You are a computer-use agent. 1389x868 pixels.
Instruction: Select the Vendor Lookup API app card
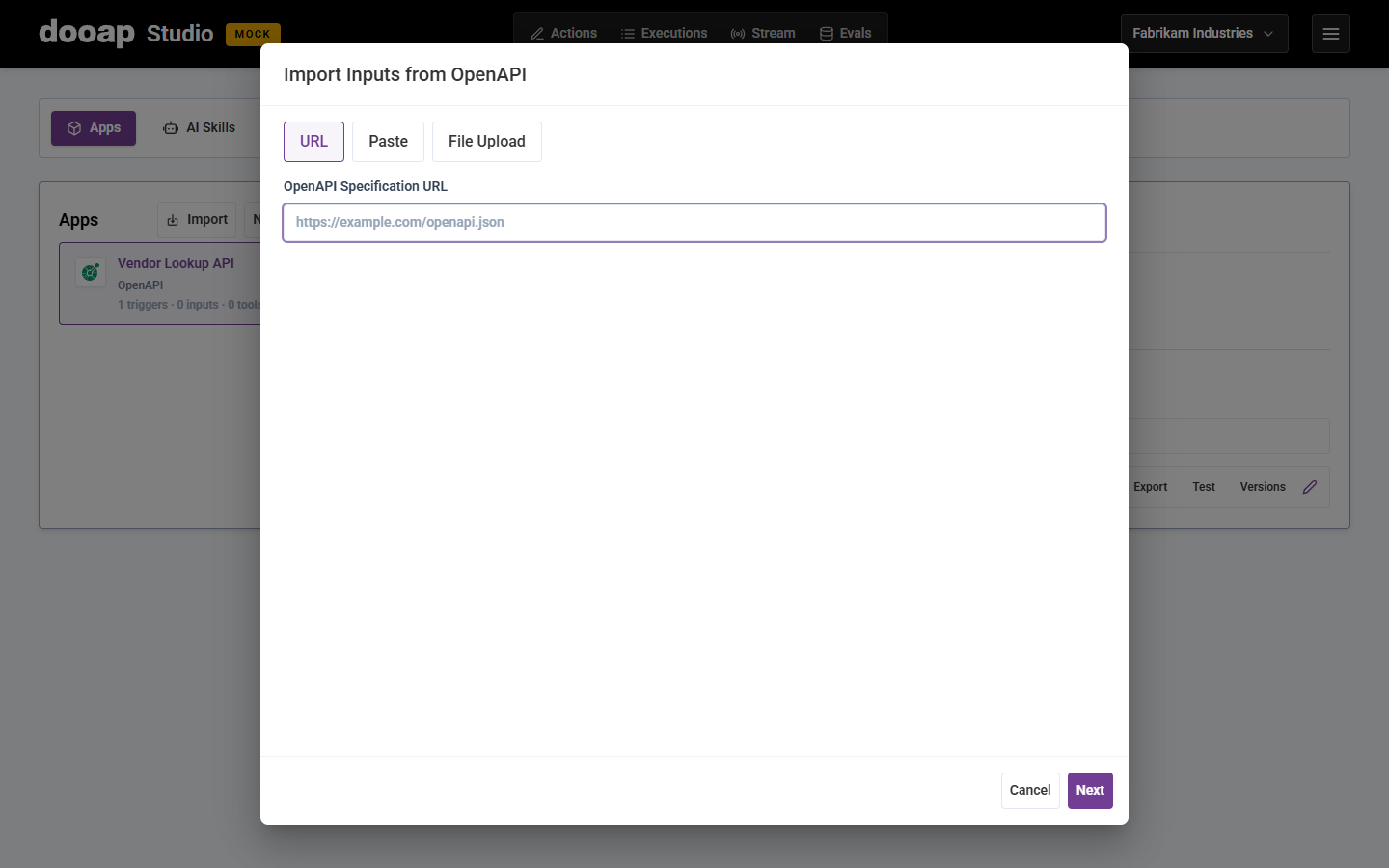160,284
